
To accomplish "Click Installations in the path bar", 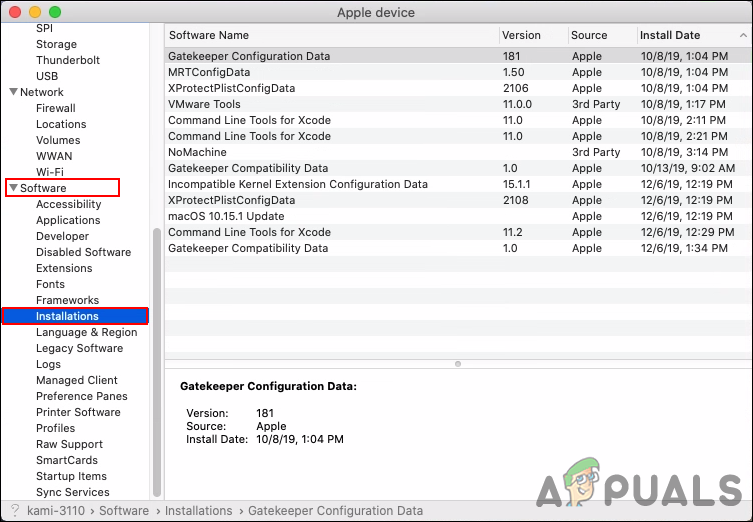I will [x=198, y=510].
